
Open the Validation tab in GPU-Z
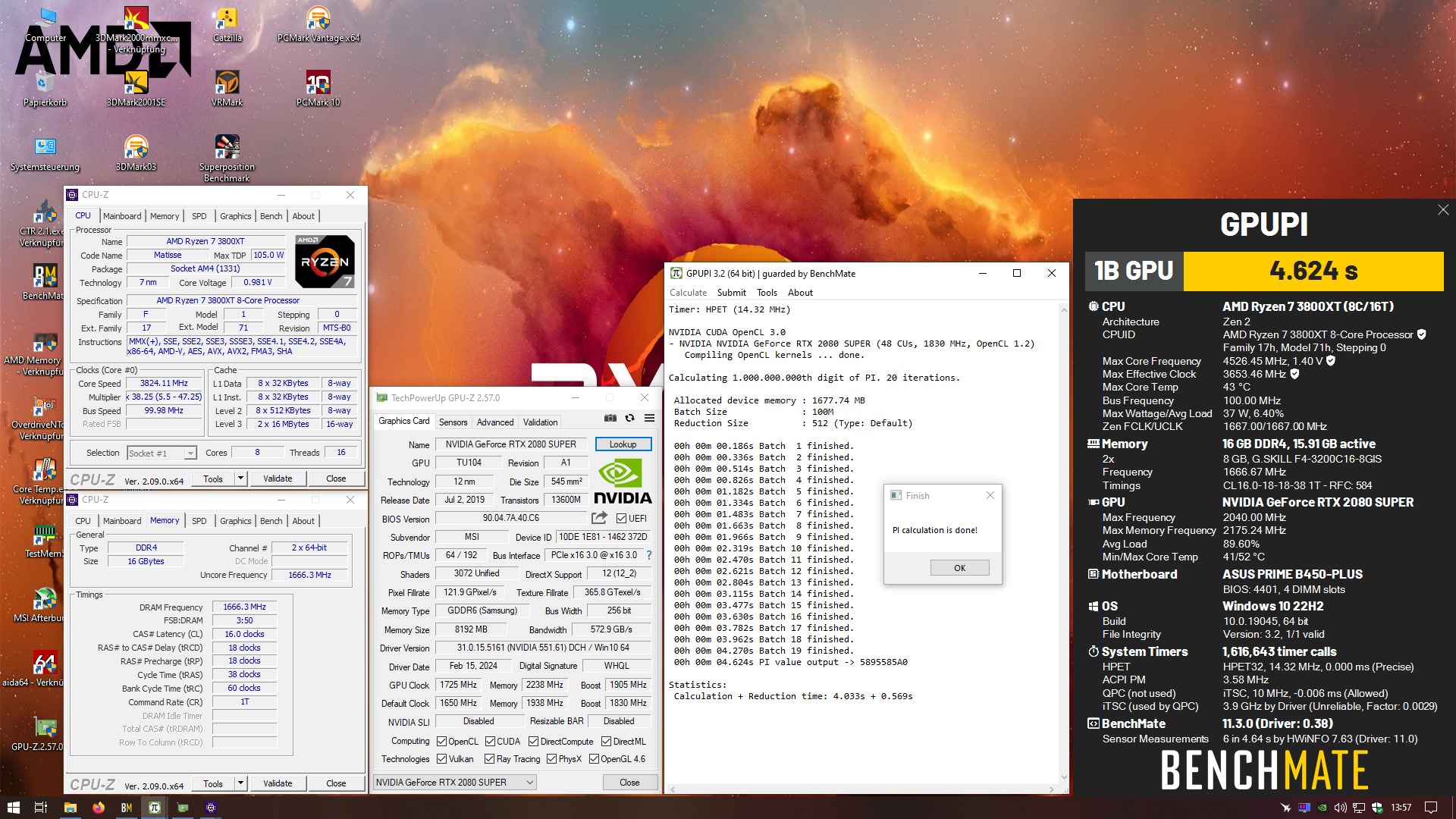click(540, 422)
